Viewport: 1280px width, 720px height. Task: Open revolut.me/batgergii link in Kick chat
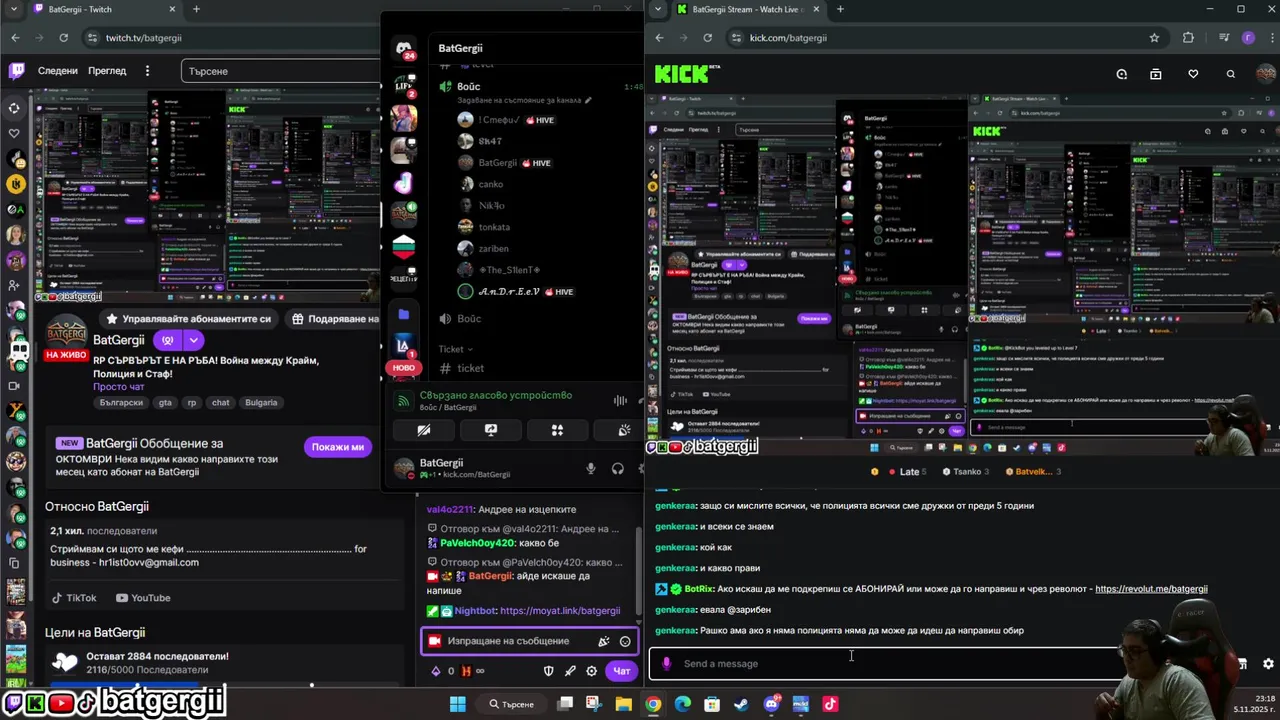tap(1151, 589)
